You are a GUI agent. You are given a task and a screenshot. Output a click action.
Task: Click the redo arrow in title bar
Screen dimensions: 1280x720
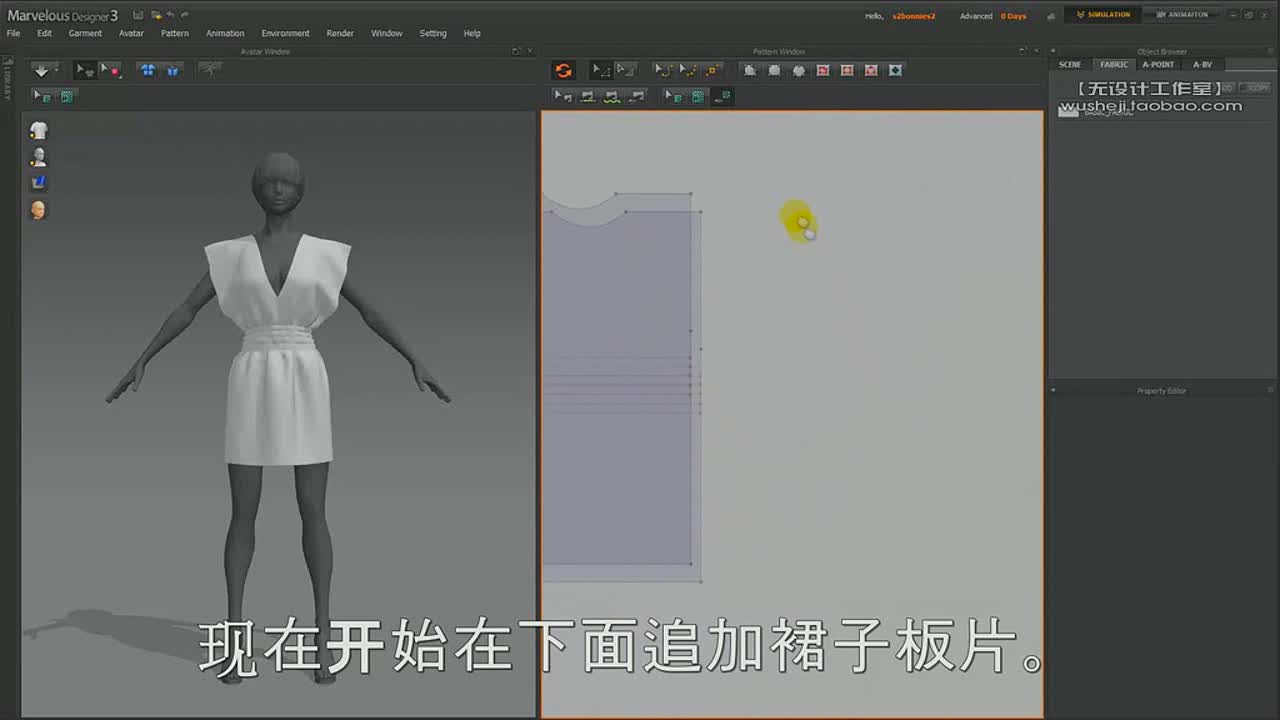click(x=185, y=15)
